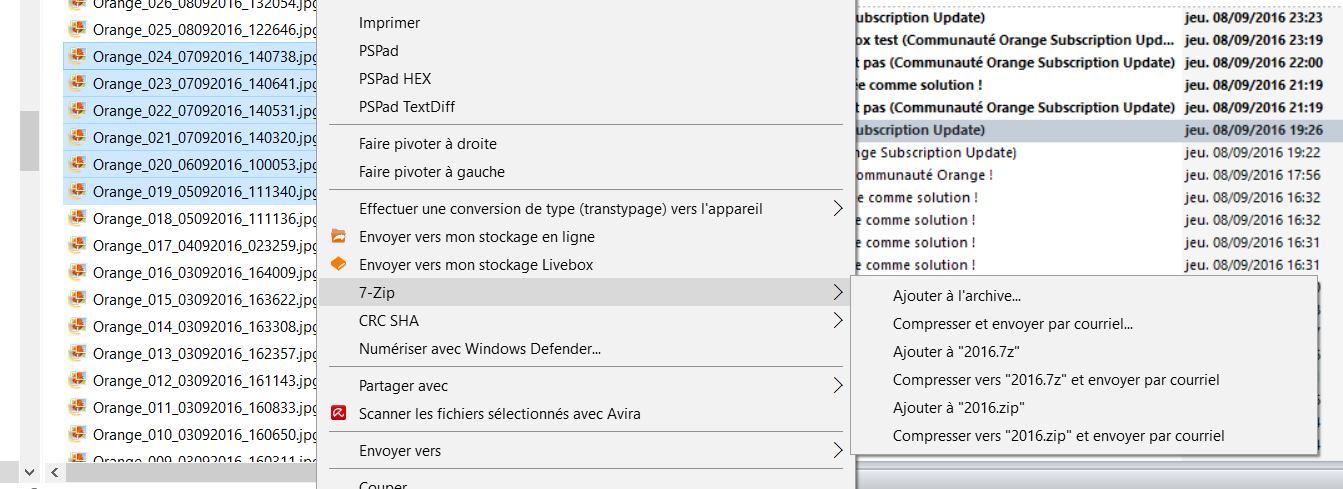Click the Orange_017 file icon
Screen dimensions: 1343x489
(x=76, y=245)
